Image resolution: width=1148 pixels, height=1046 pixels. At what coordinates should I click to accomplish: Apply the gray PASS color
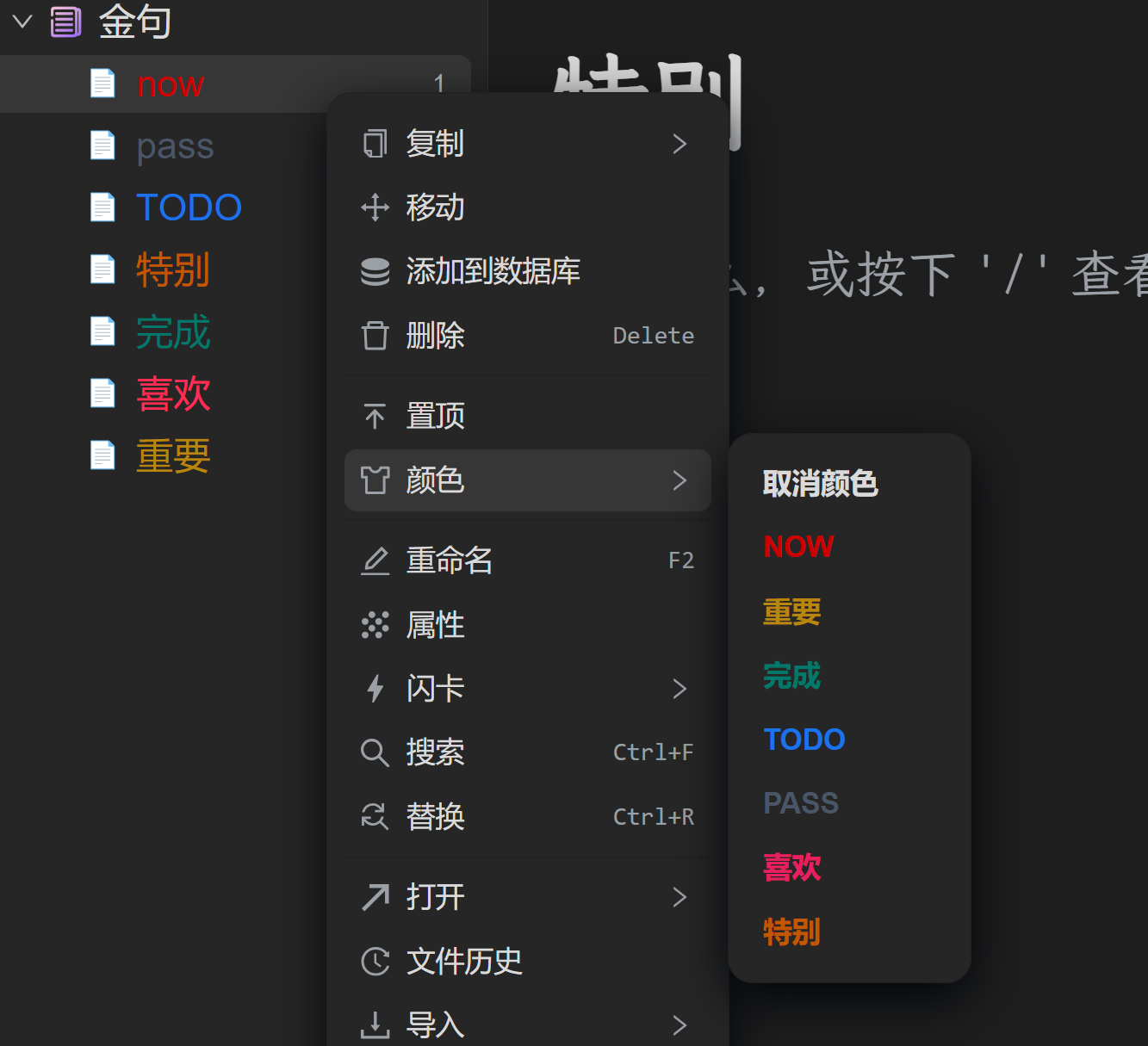click(801, 803)
